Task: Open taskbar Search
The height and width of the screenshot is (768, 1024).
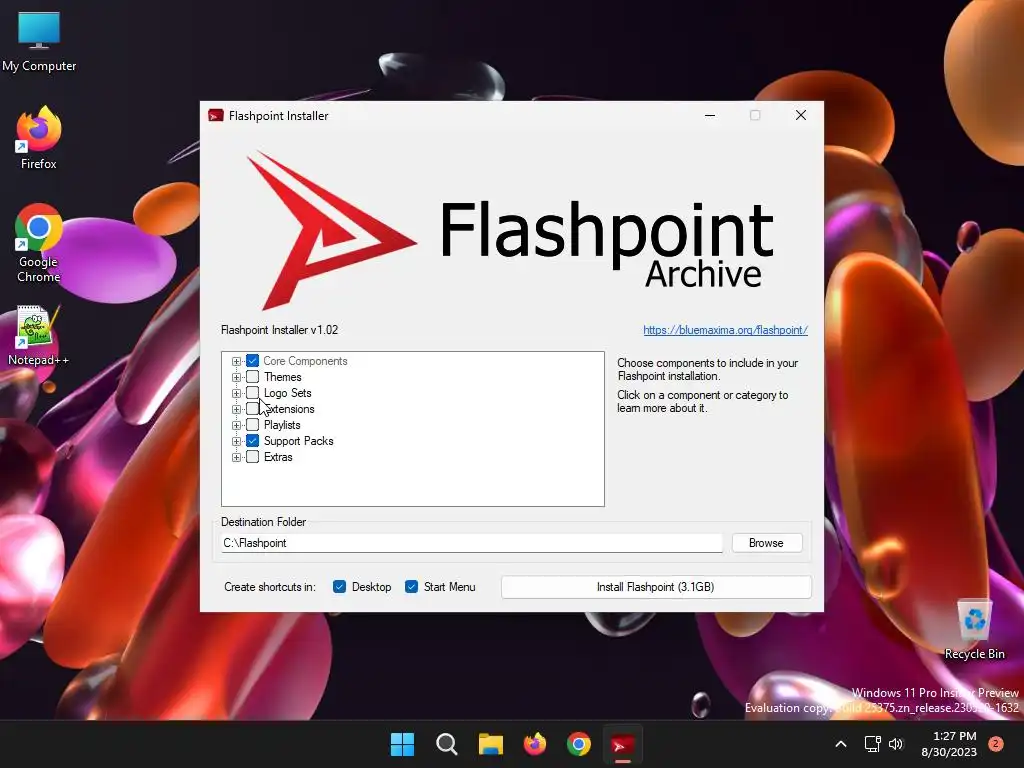Action: point(447,744)
